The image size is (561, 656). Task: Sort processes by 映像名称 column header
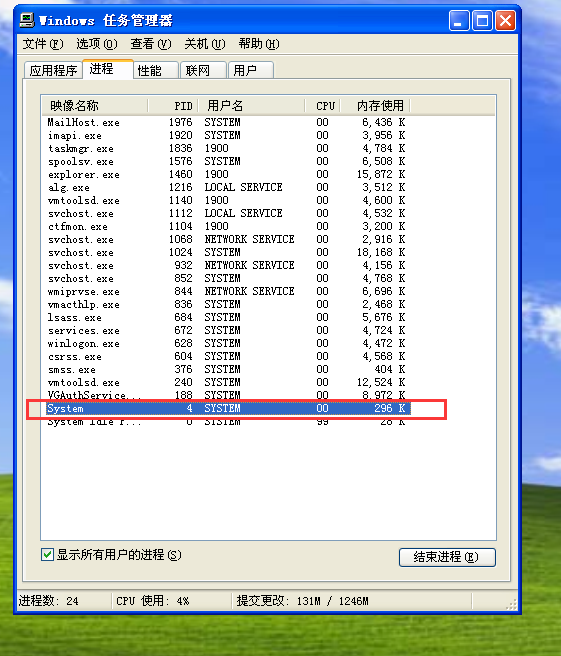tap(95, 106)
